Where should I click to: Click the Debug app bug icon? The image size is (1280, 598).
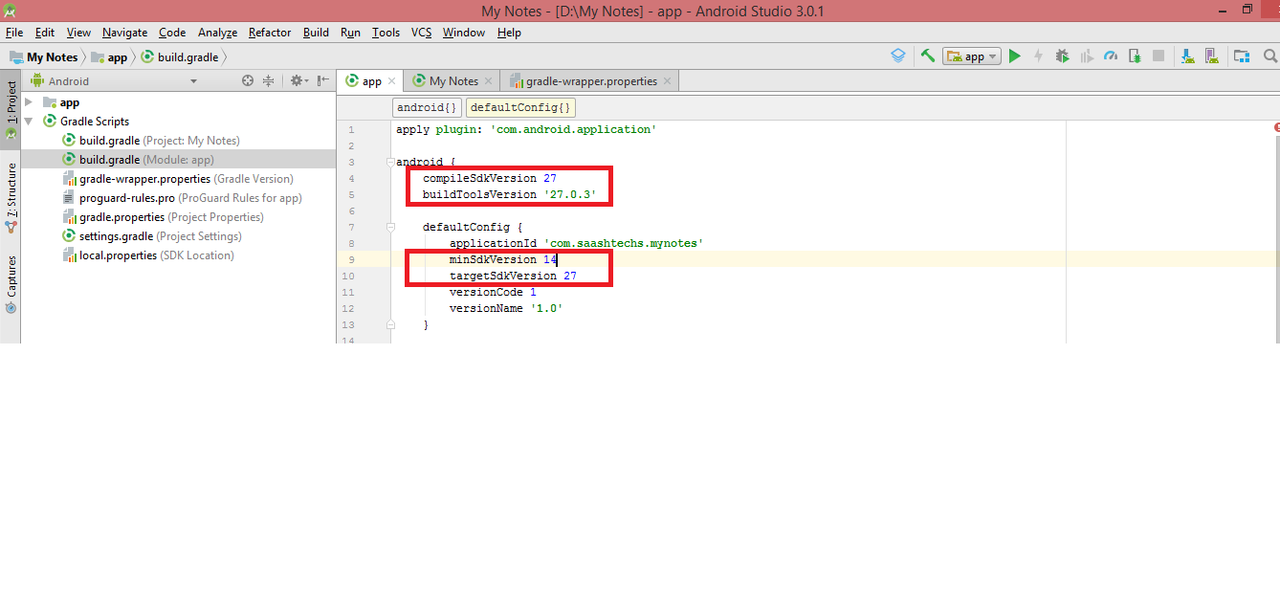point(1062,56)
